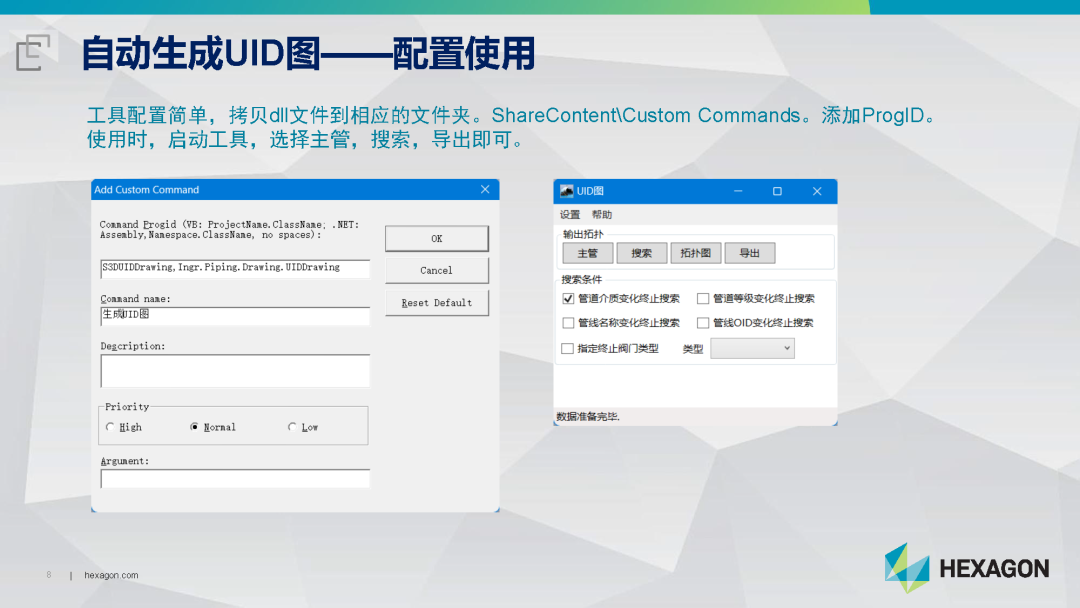
Task: Close the Add Custom Command dialog
Action: point(485,189)
